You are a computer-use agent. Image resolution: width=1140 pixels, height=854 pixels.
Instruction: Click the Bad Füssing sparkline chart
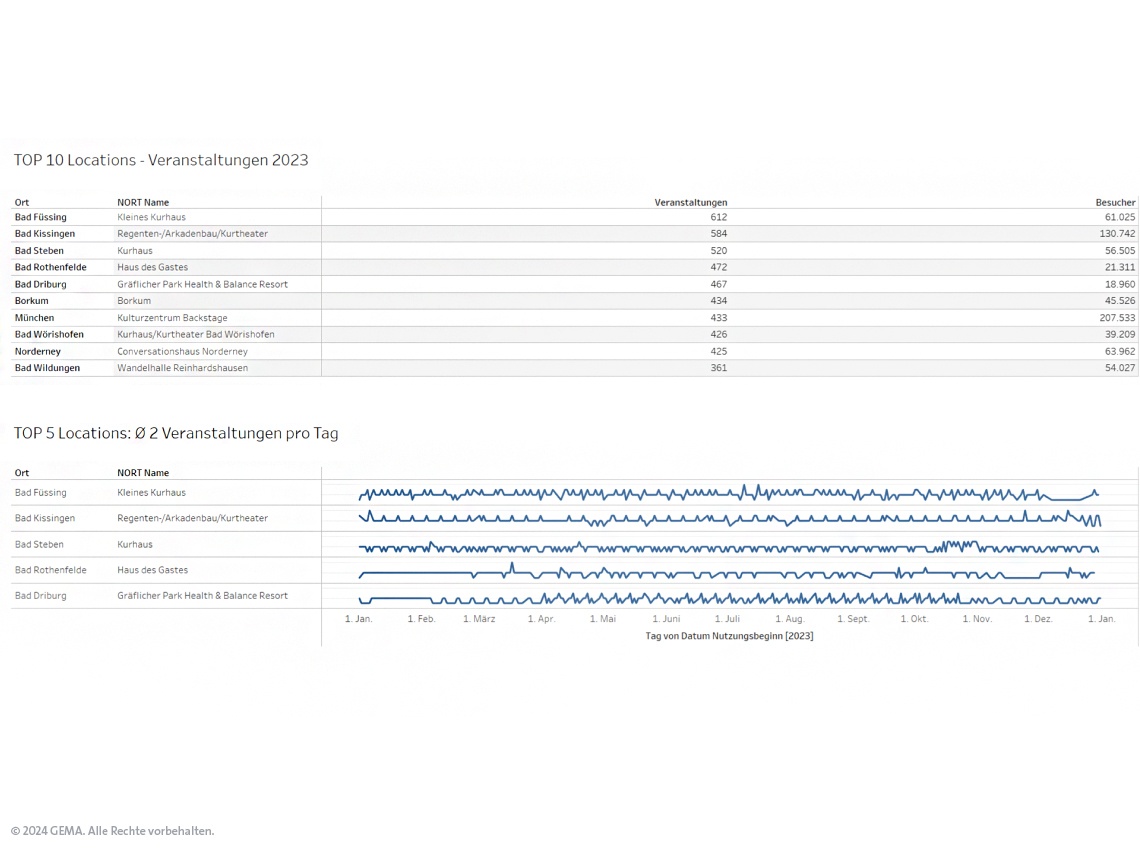pyautogui.click(x=728, y=493)
